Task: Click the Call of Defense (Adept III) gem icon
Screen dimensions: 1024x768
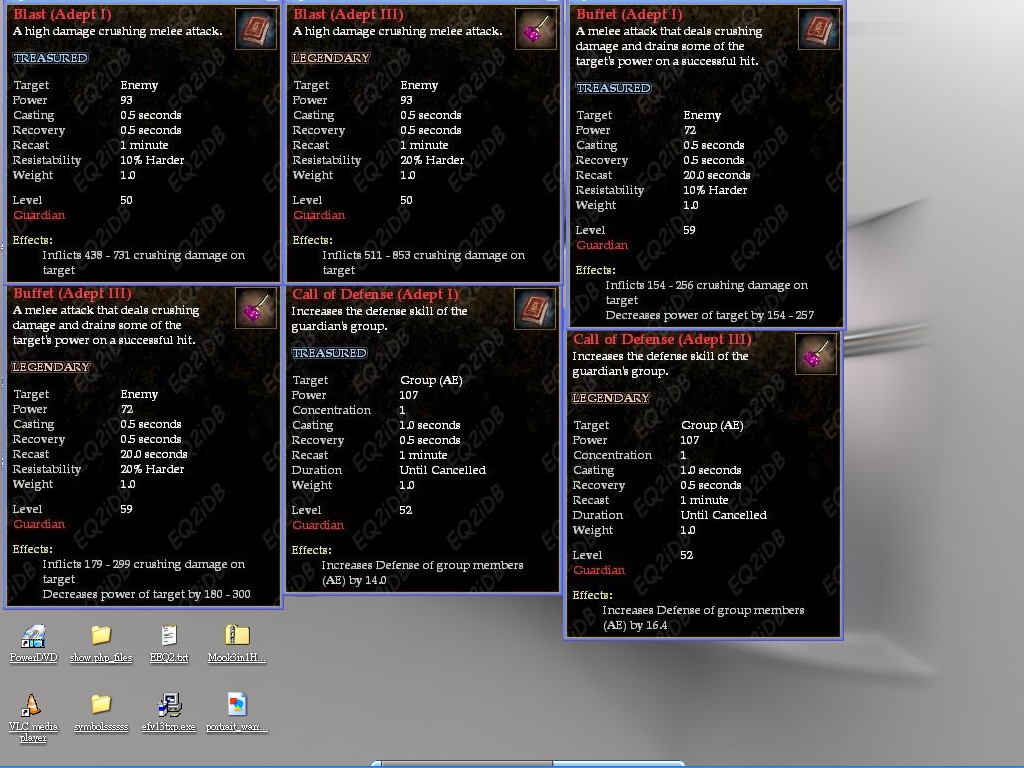Action: coord(816,354)
